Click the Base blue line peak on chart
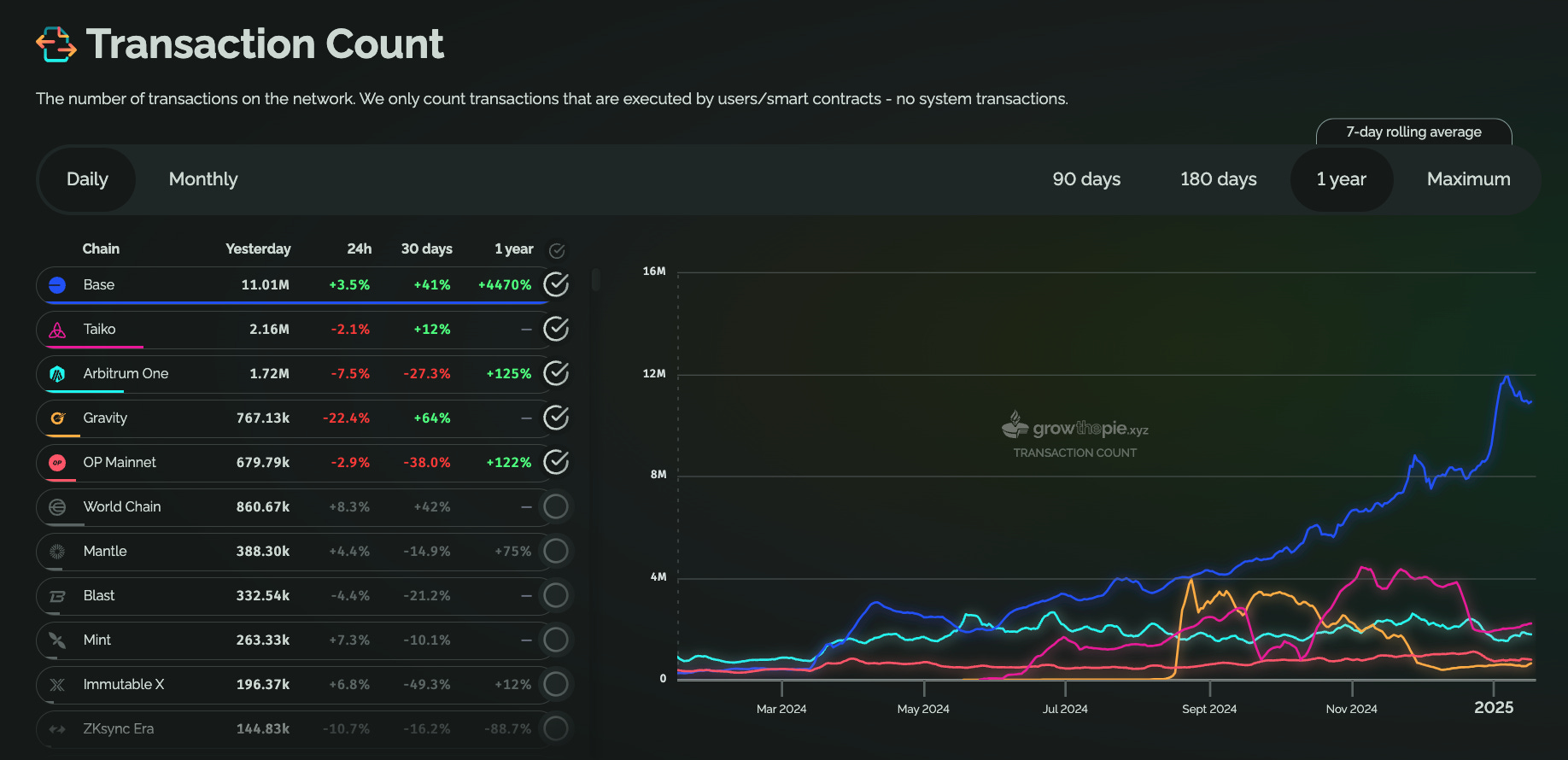 (x=1507, y=377)
